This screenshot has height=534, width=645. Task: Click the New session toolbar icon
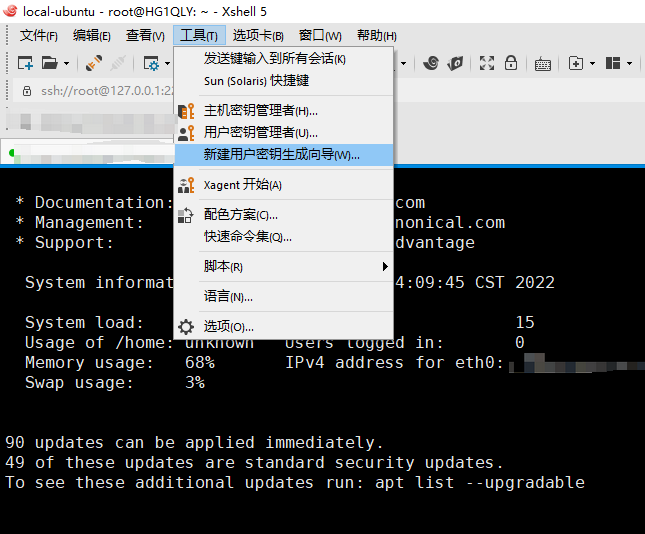point(25,63)
